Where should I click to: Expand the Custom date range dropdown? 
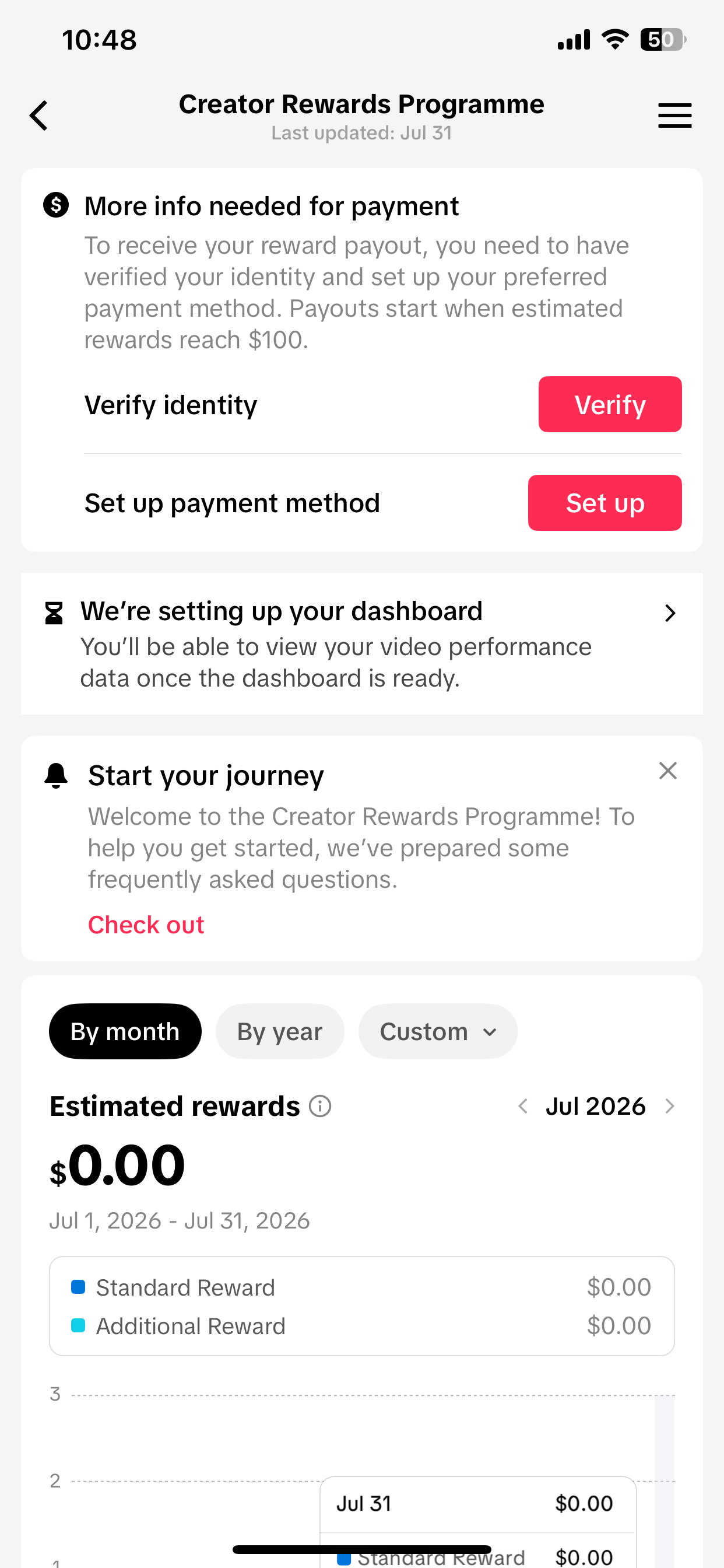(438, 1032)
